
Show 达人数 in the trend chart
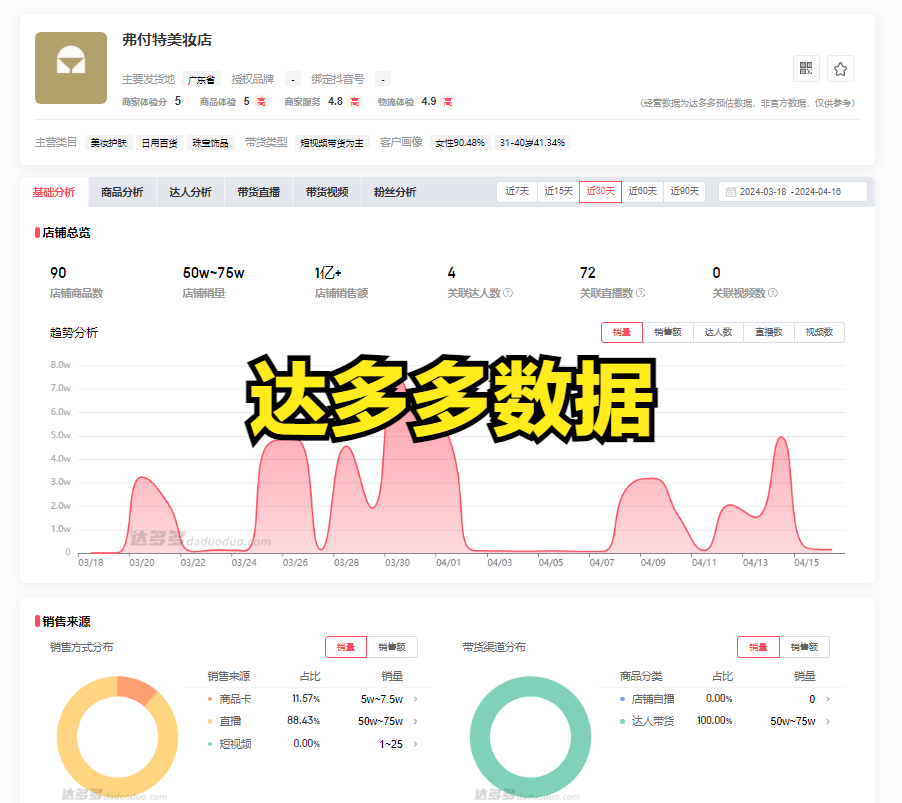coord(718,332)
